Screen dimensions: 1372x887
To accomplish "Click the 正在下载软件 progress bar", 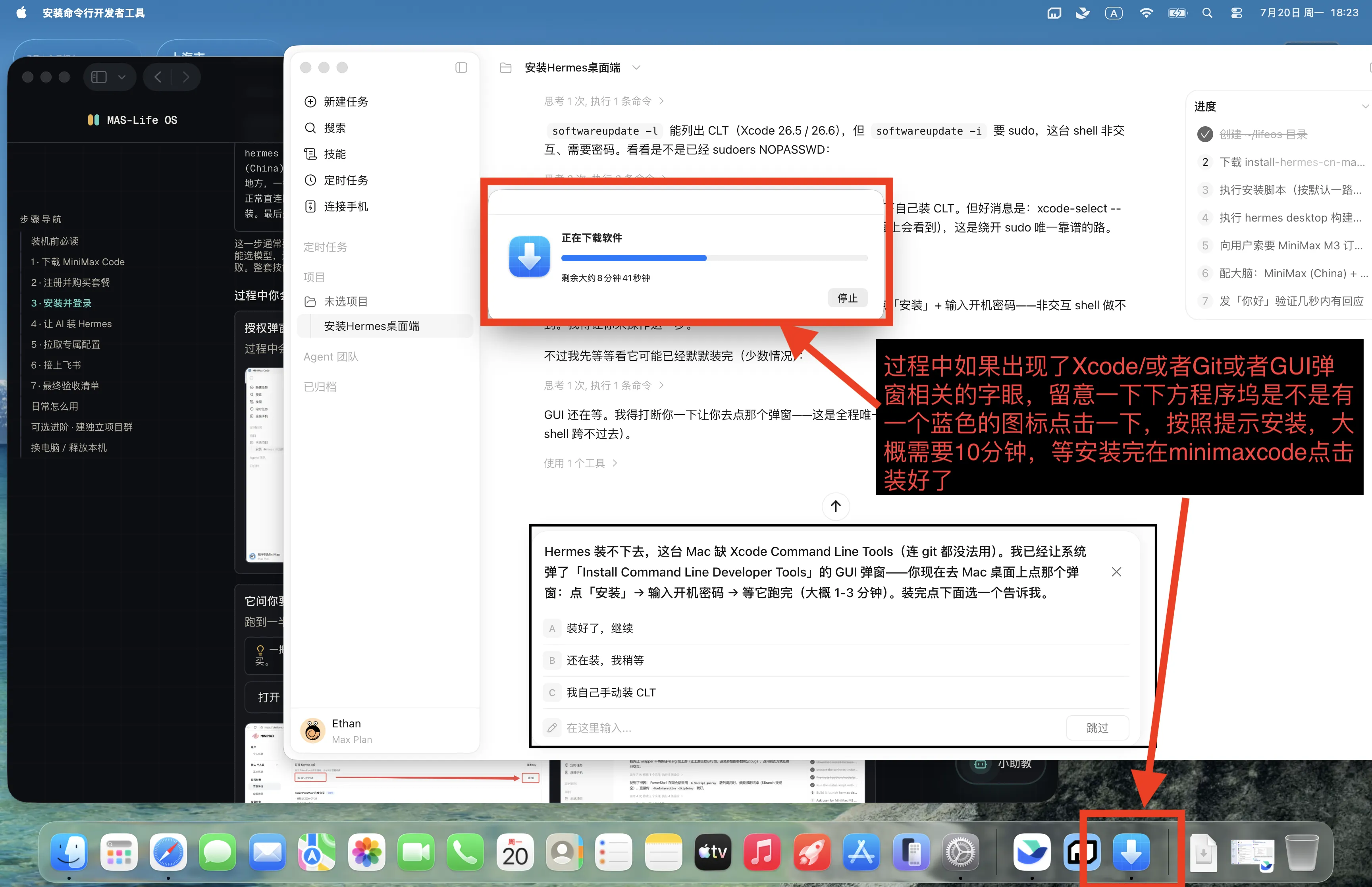I will coord(714,258).
